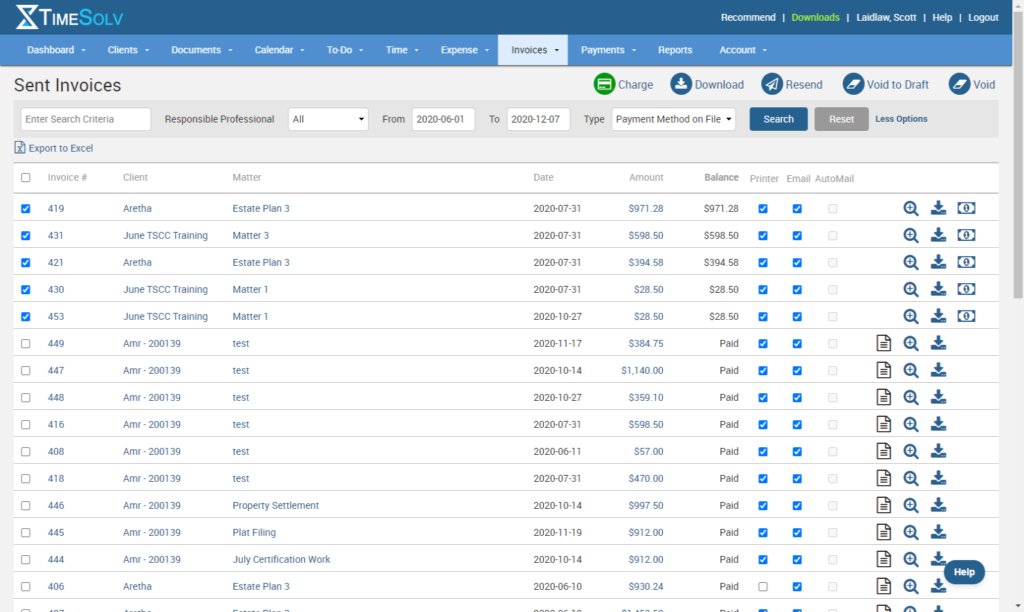This screenshot has width=1024, height=612.
Task: Uncheck the selection checkbox for invoice 419
Action: [x=26, y=209]
